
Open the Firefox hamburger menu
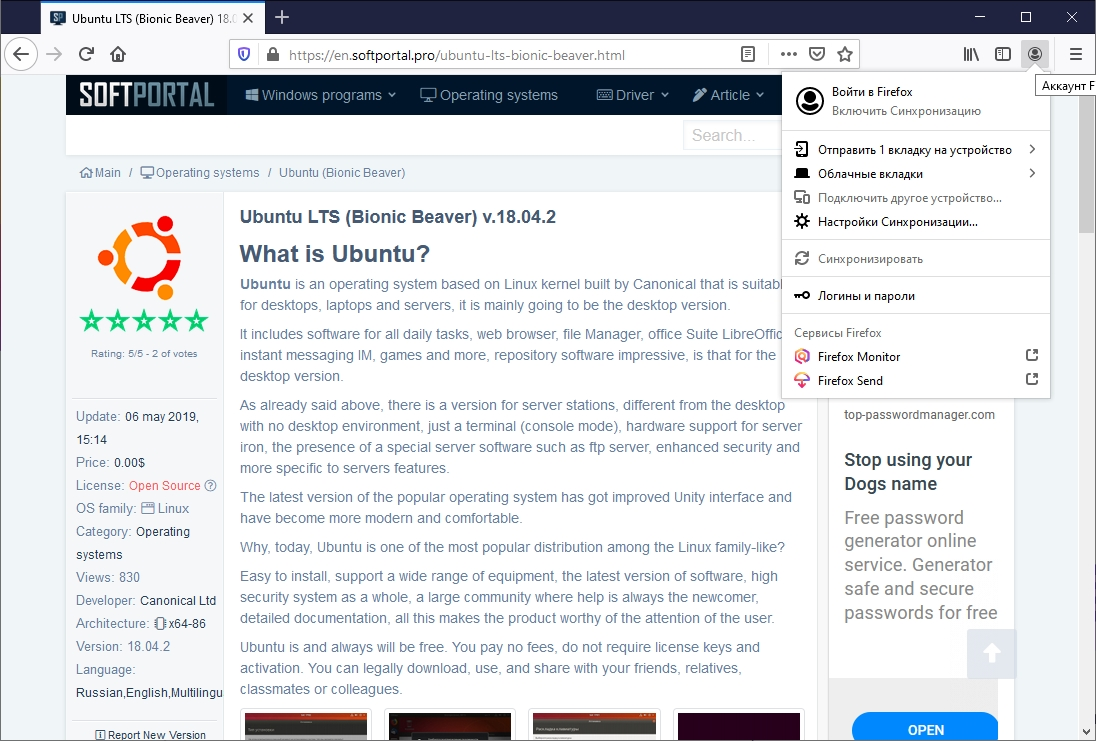point(1076,54)
